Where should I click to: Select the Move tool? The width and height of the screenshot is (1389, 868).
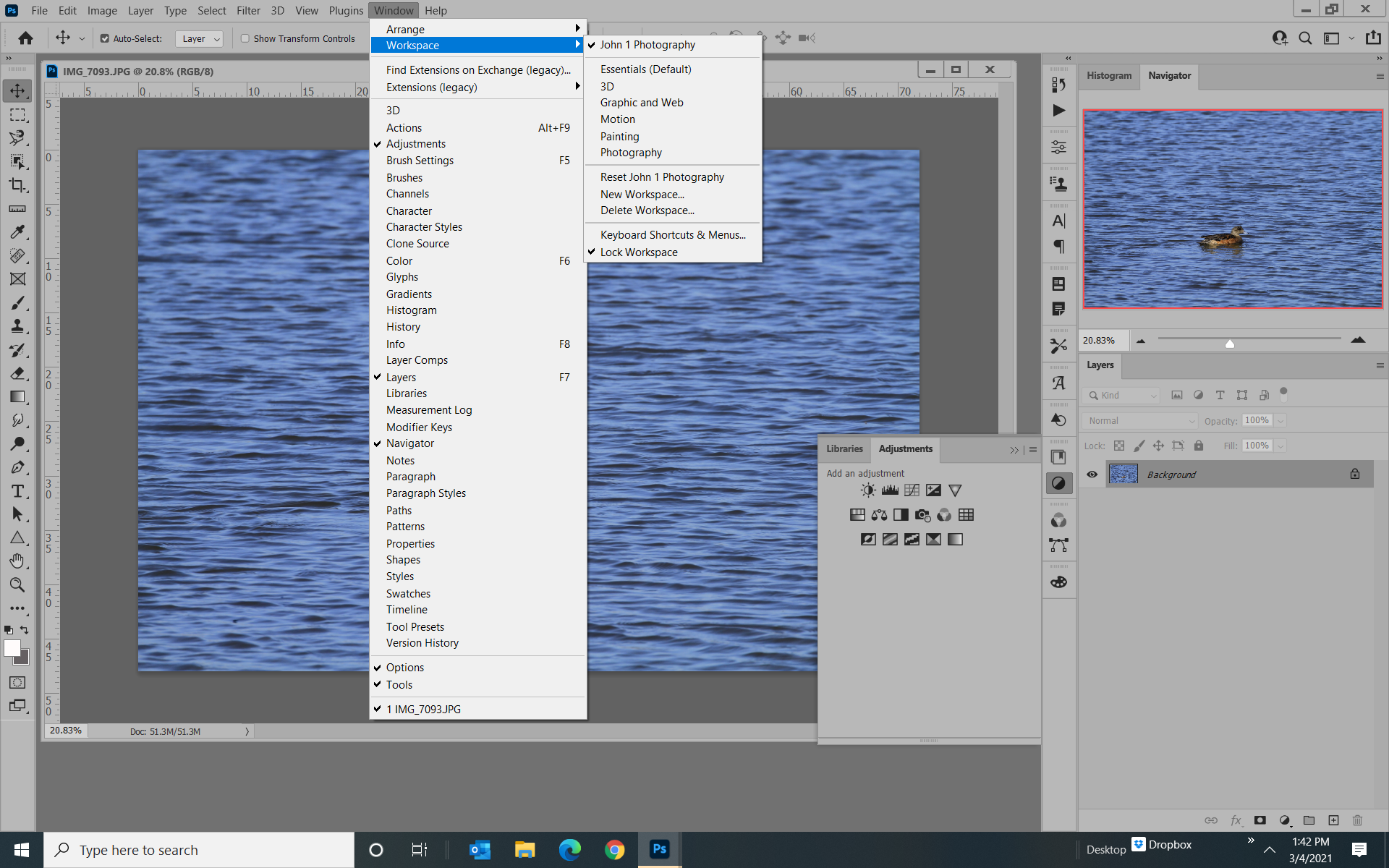tap(18, 90)
